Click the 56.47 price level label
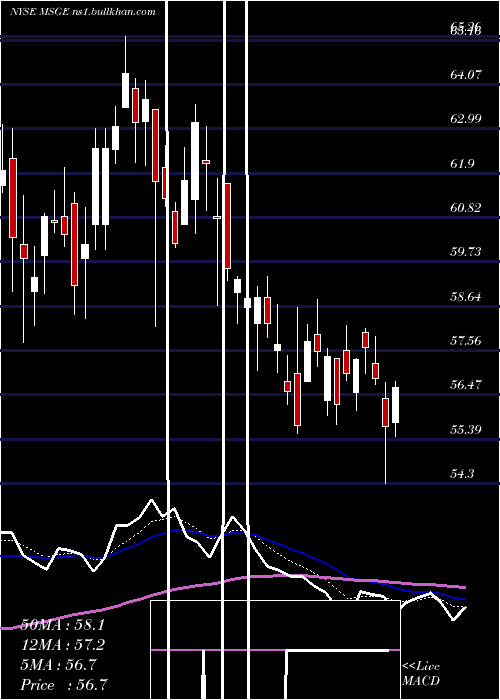The width and height of the screenshot is (500, 700). (x=466, y=385)
